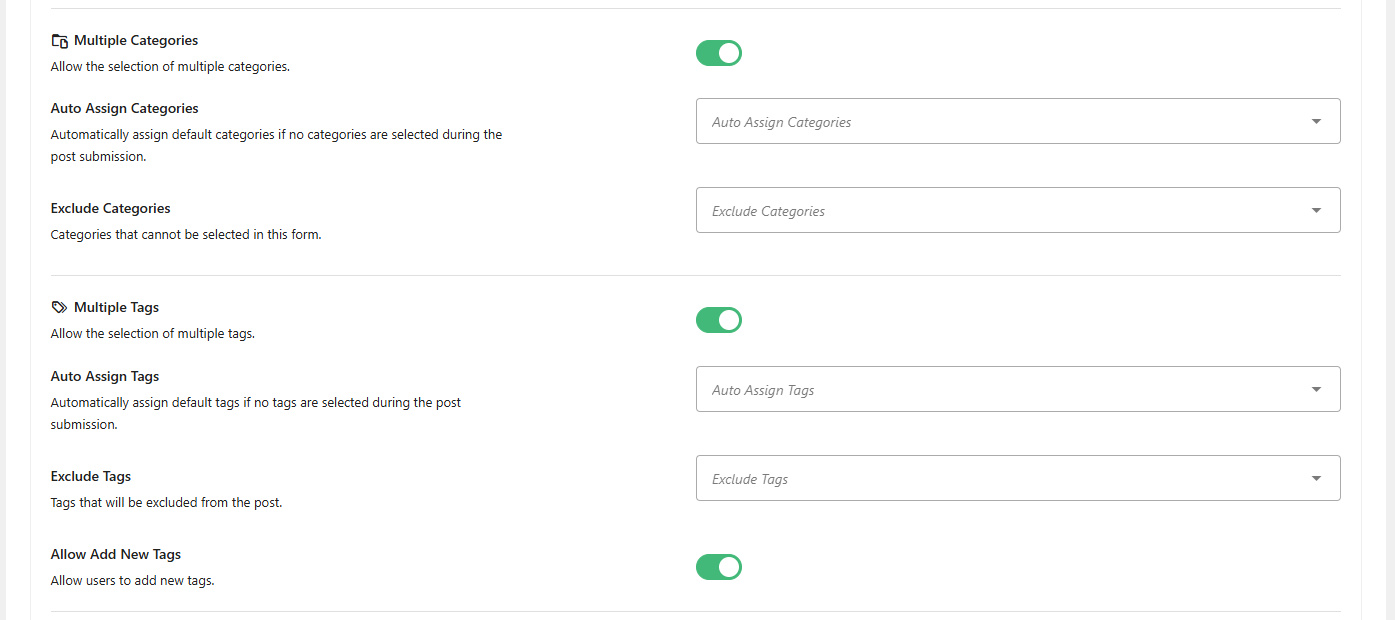The width and height of the screenshot is (1395, 620).
Task: Click text 'Allow the selection of multiple tags.'
Action: [153, 334]
